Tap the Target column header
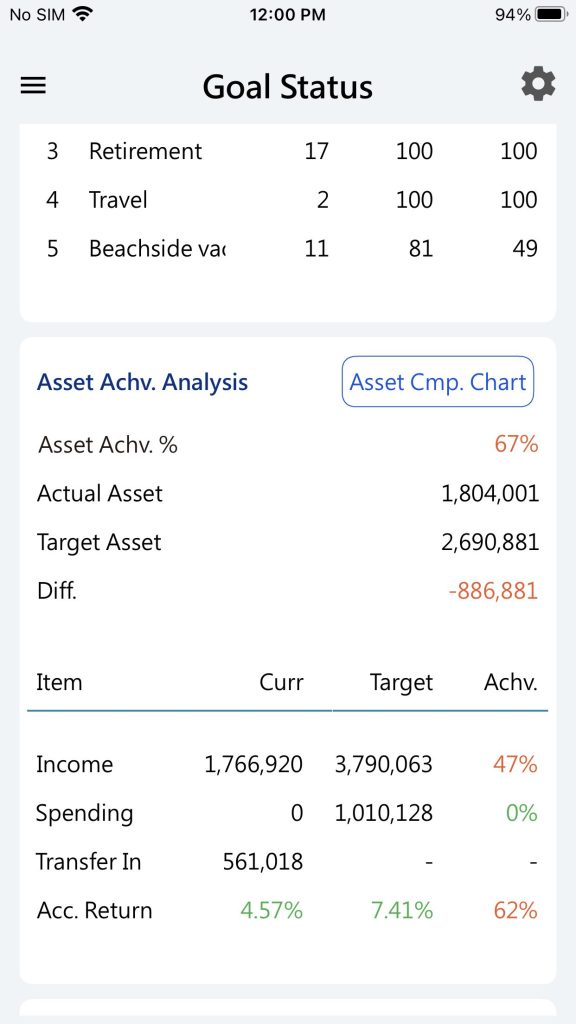The image size is (576, 1024). [x=401, y=683]
